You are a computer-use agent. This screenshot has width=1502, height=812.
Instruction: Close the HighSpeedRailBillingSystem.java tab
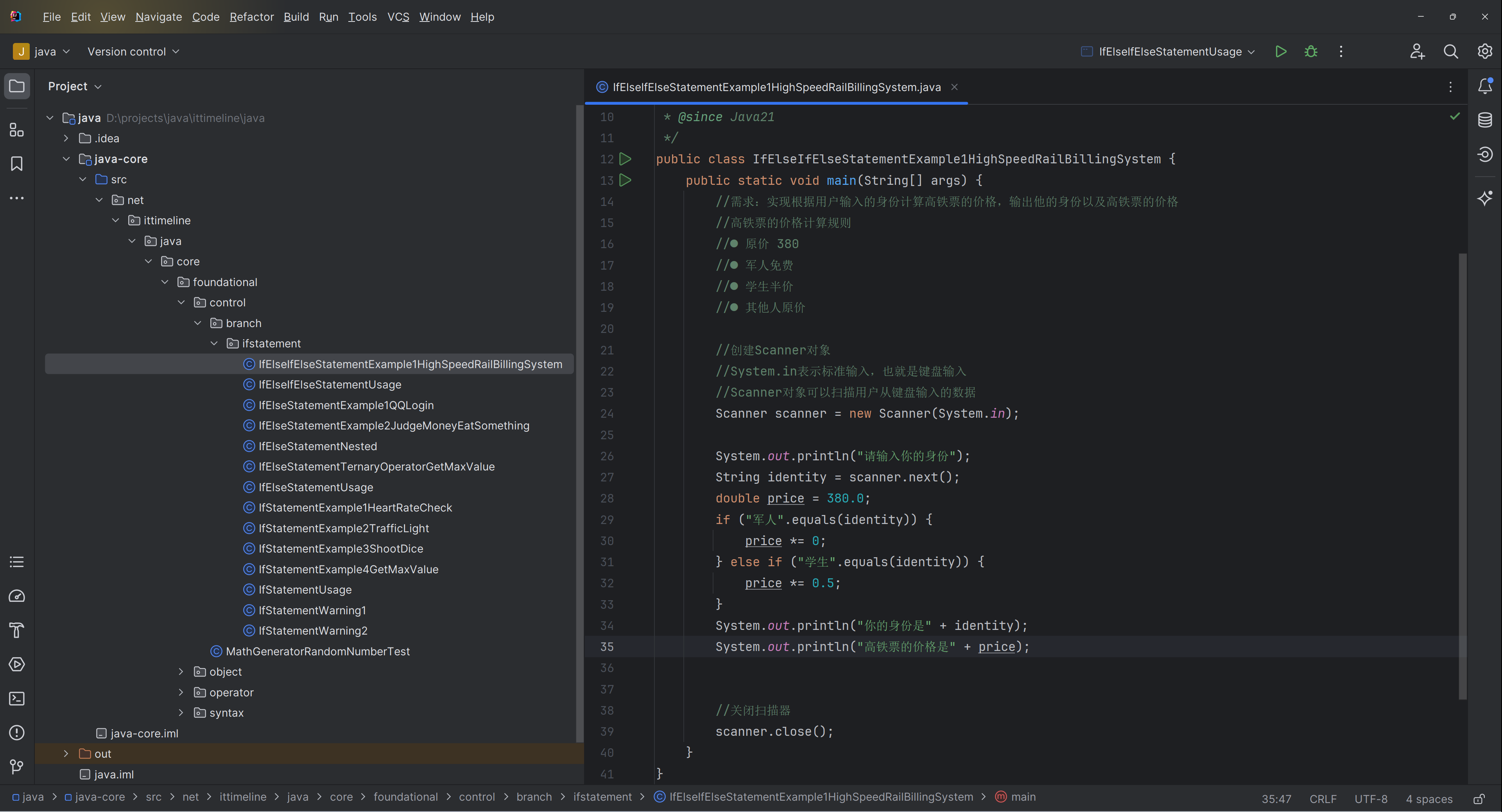[955, 87]
